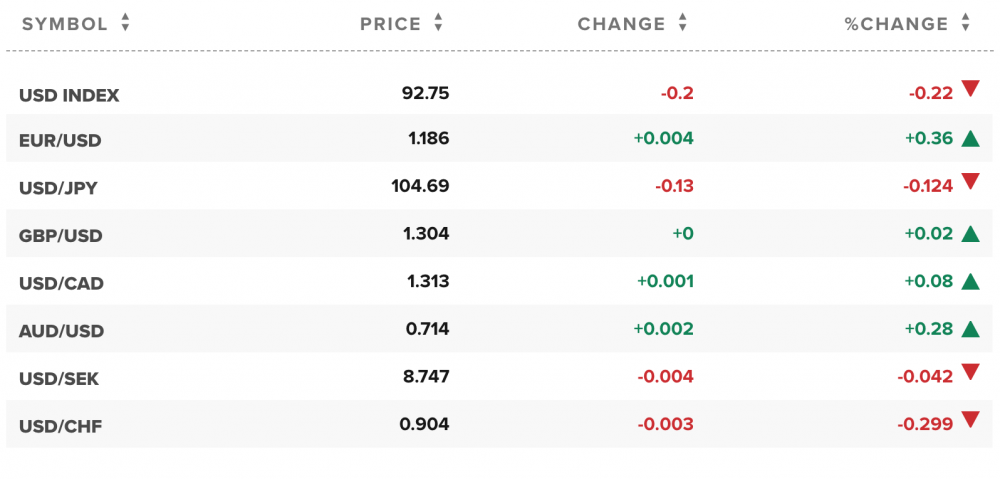Click the green up arrow for USD/CAD
This screenshot has width=1000, height=479.
click(969, 282)
